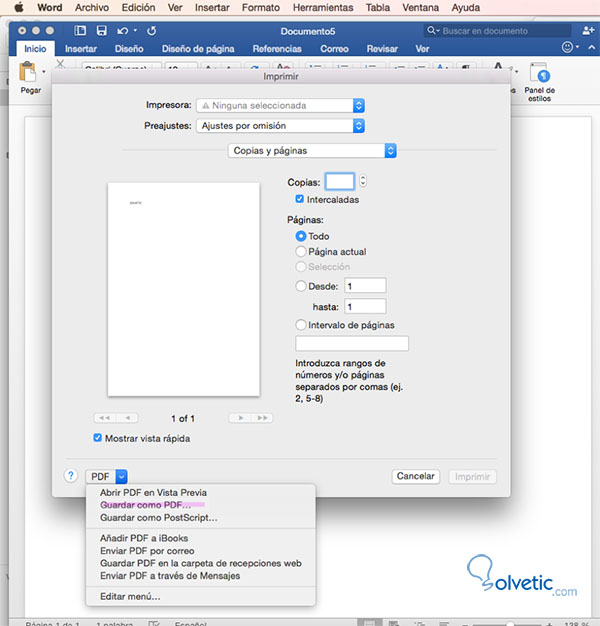
Task: Click the Share/add person icon
Action: click(588, 30)
